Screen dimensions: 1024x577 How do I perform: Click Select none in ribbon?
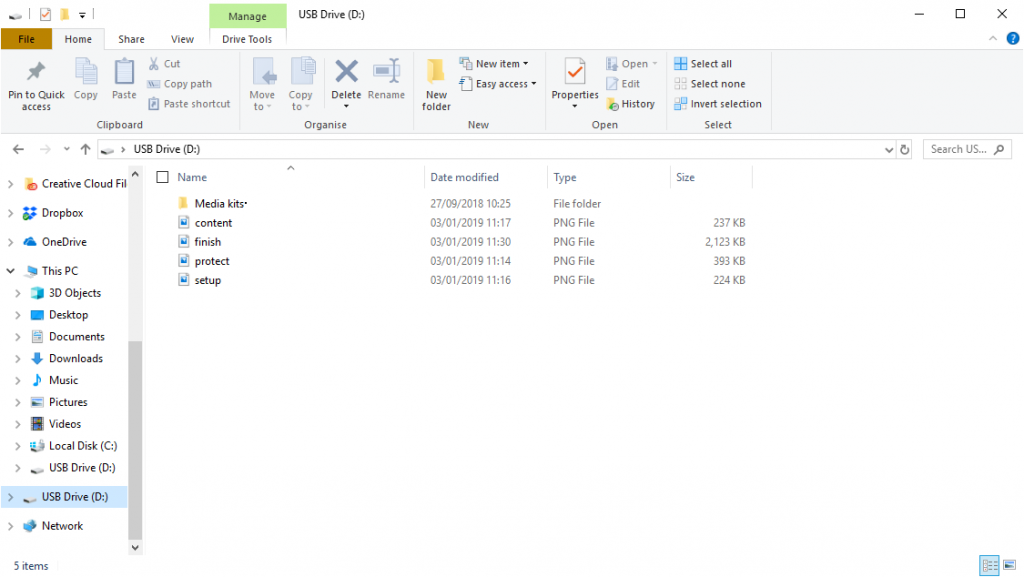pyautogui.click(x=709, y=84)
